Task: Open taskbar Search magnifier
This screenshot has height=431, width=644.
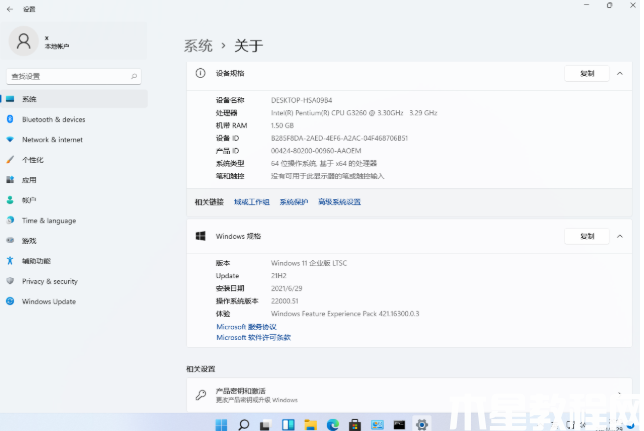Action: coord(244,424)
